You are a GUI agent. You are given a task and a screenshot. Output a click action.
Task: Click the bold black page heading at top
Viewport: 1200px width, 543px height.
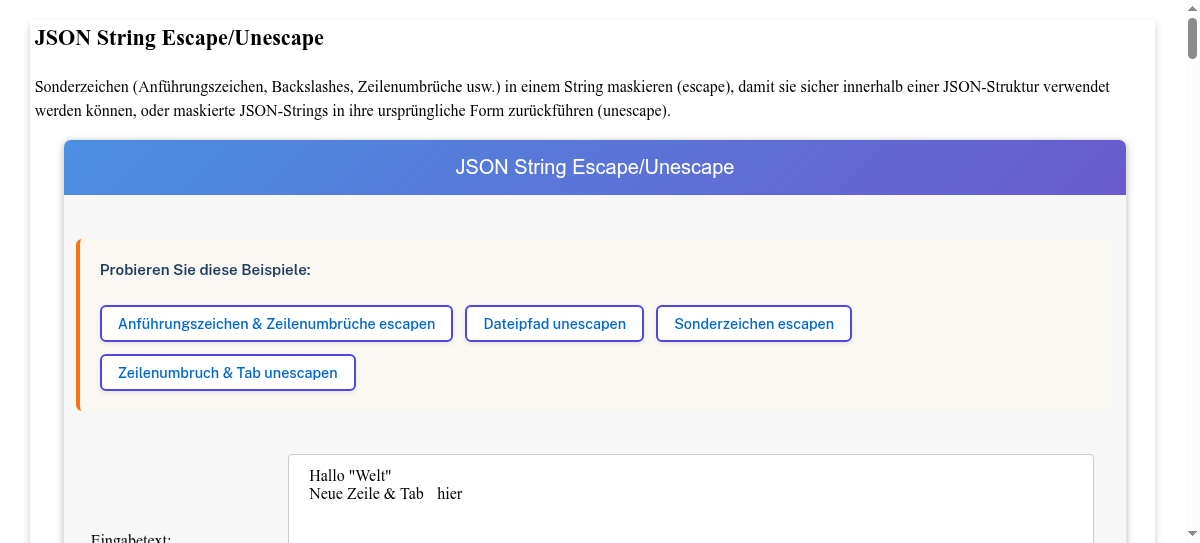click(179, 39)
